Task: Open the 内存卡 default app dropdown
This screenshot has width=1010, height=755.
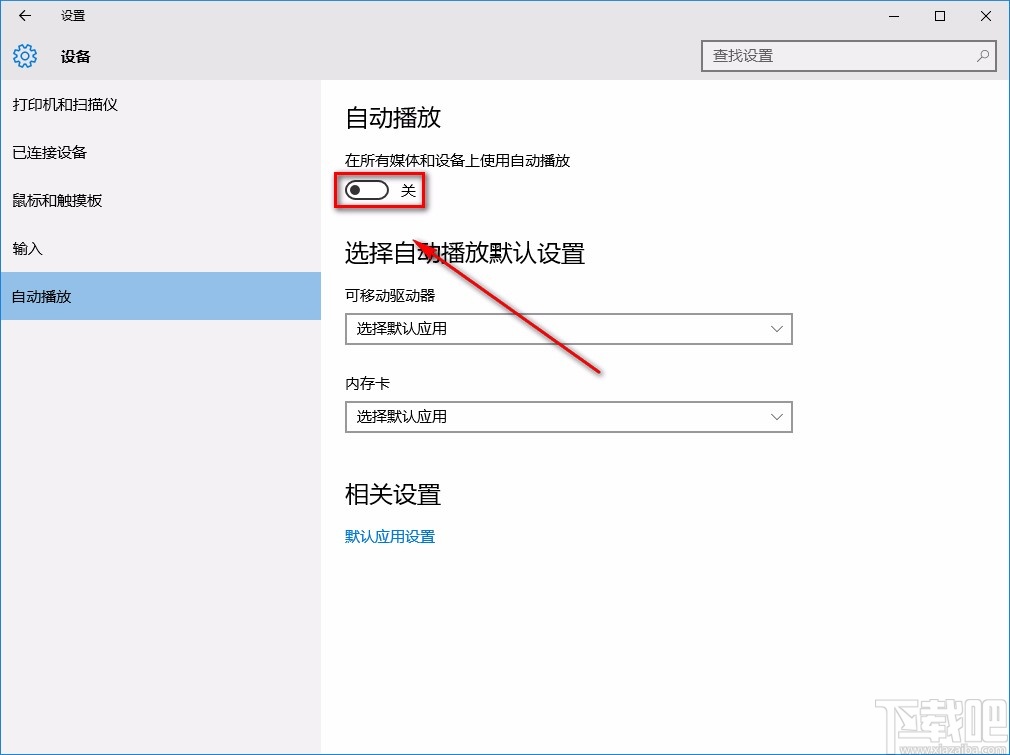Action: [568, 417]
